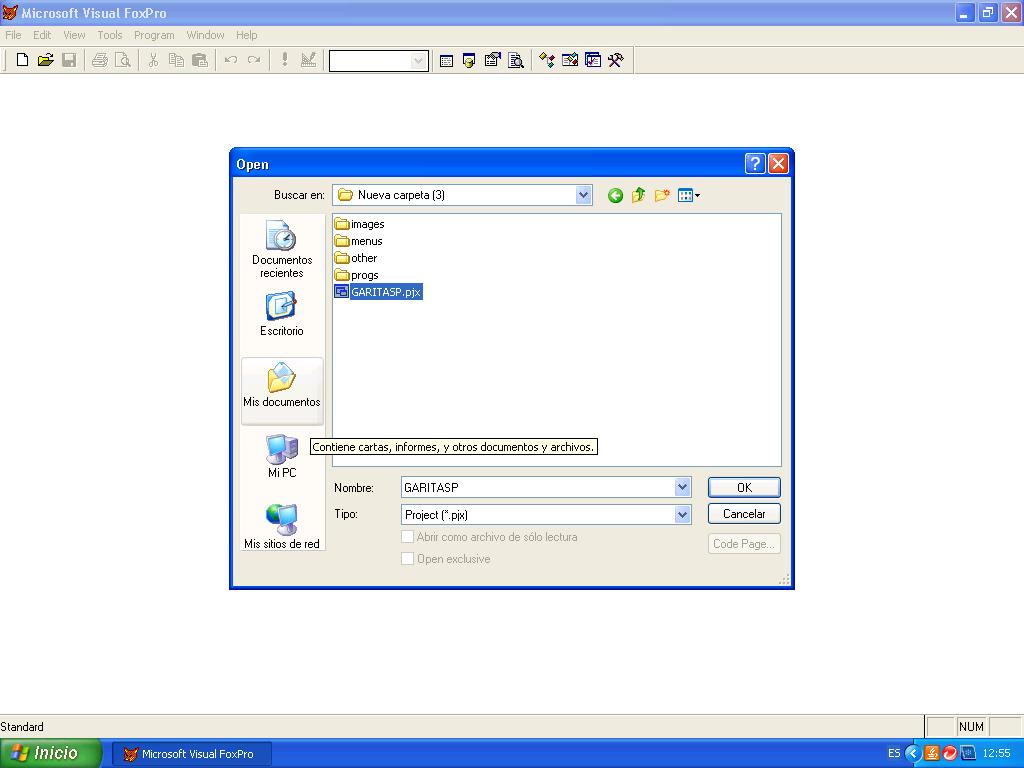Select the other folder
Screen dimensions: 1024x768
[x=356, y=258]
